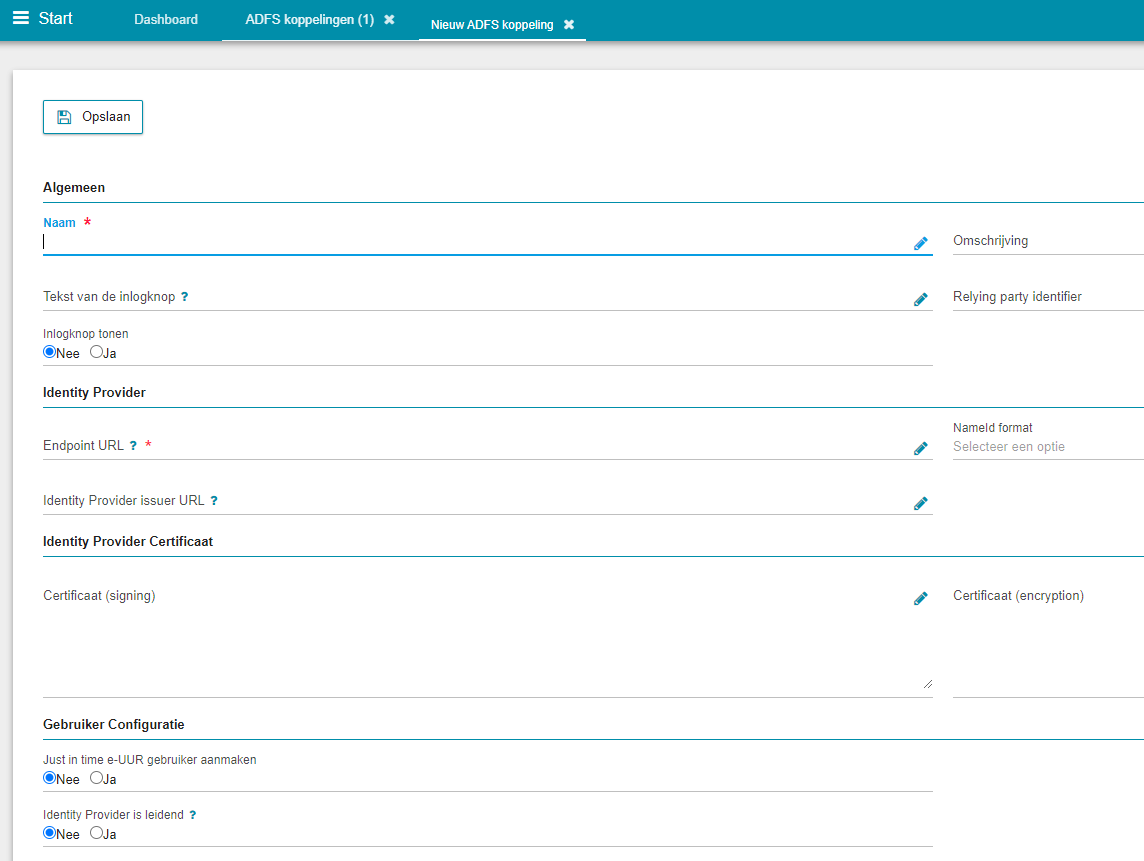Switch to the Dashboard tab
Viewport: 1144px width, 861px height.
tap(166, 20)
